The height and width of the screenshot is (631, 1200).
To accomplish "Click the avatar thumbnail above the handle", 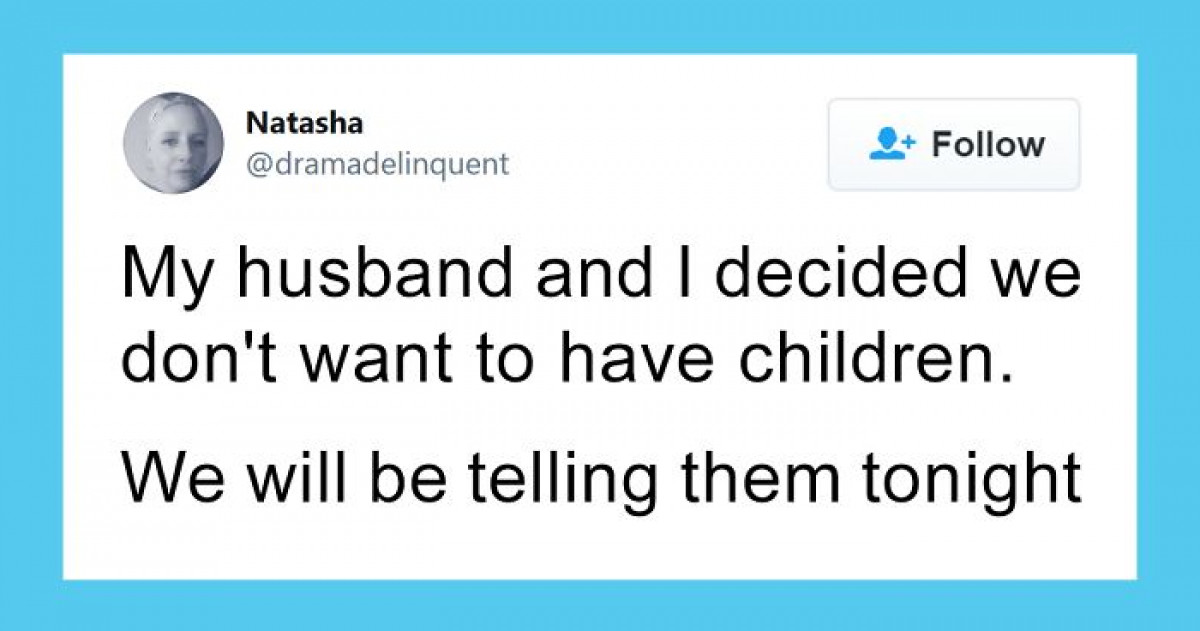I will 175,143.
